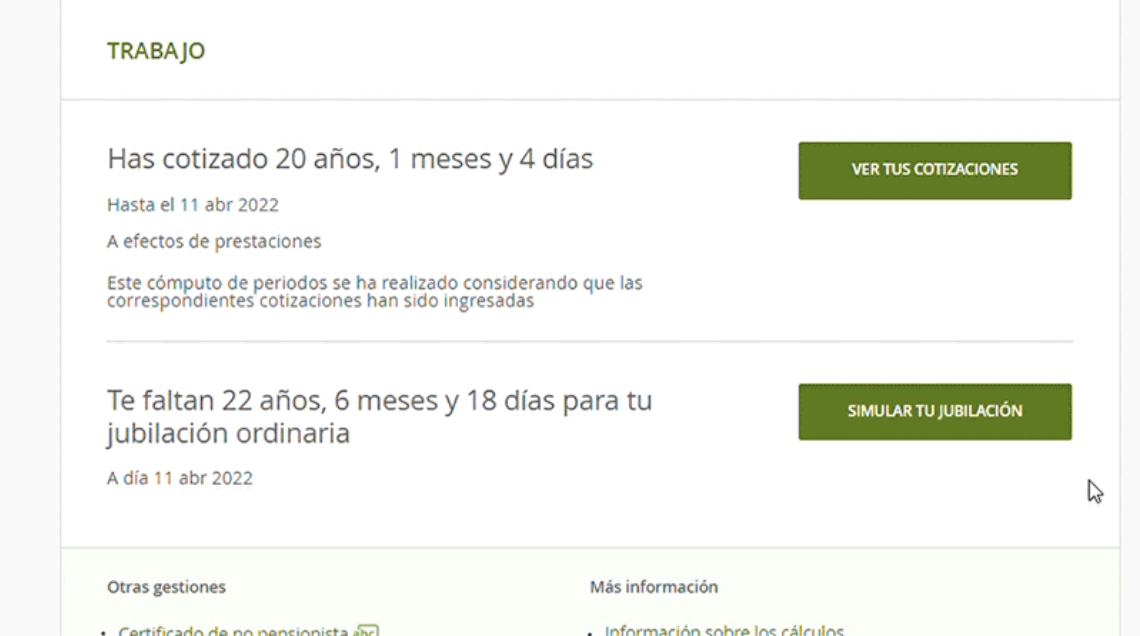Click the 'Te faltan 22 años' heading
Viewport: 1140px width, 636px height.
point(380,416)
